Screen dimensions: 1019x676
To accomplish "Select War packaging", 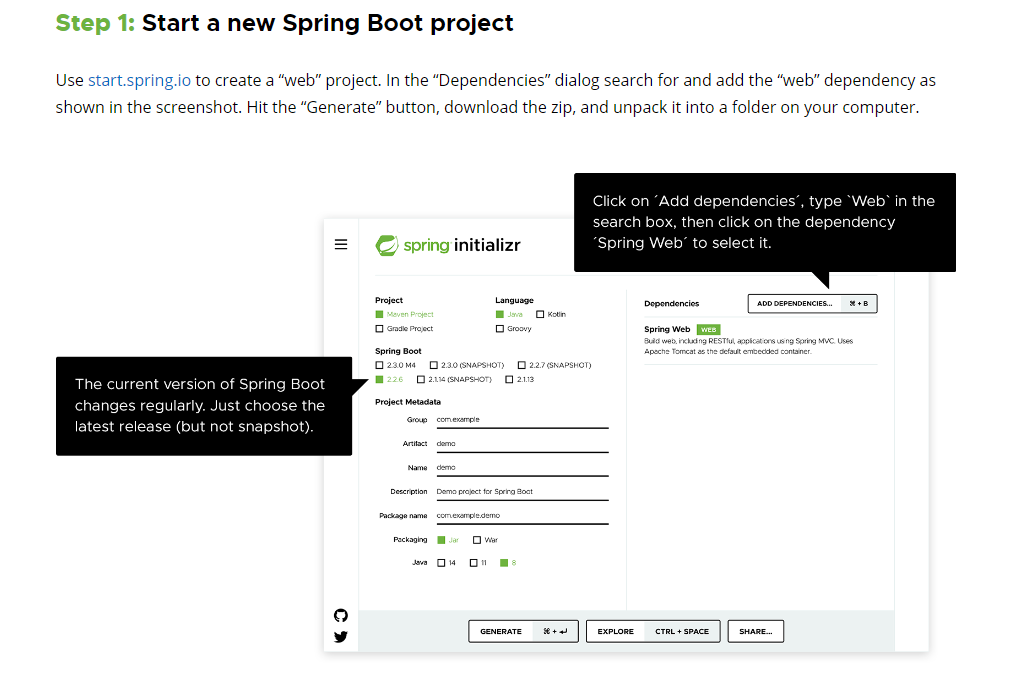I will click(485, 540).
